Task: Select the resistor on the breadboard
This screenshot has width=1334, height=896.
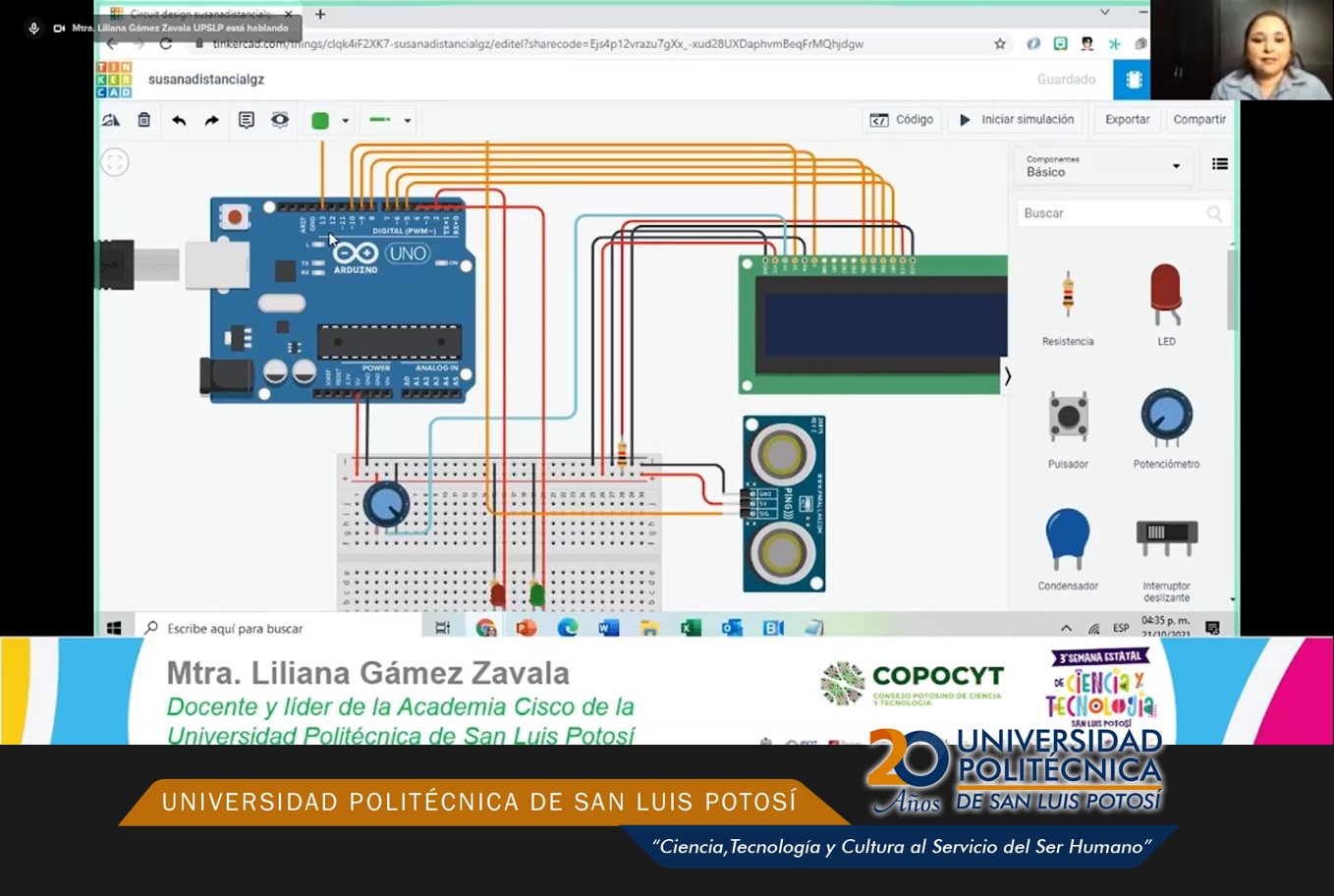Action: pyautogui.click(x=622, y=453)
